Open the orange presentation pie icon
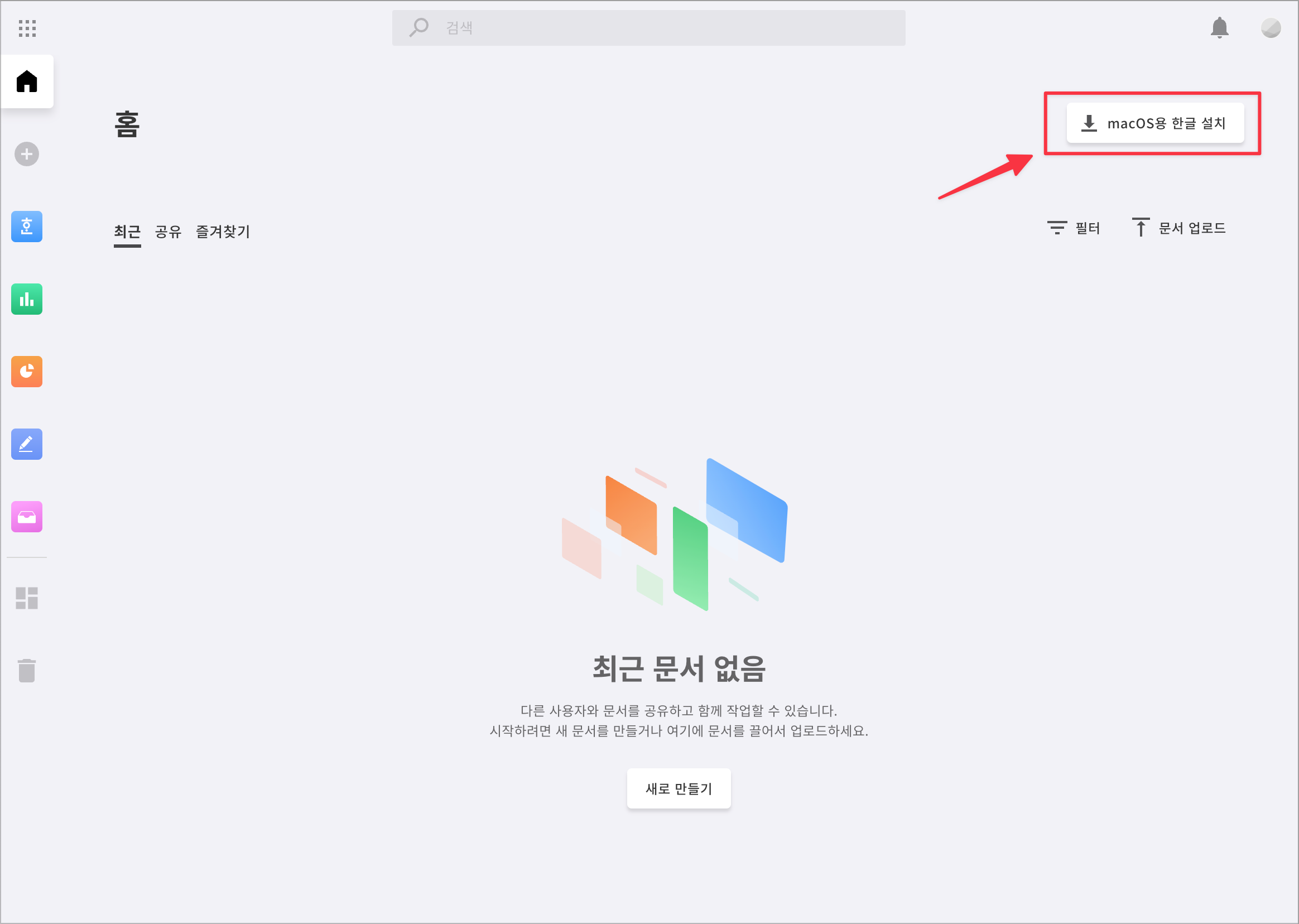Screen dimensions: 1299x924 coord(27,372)
